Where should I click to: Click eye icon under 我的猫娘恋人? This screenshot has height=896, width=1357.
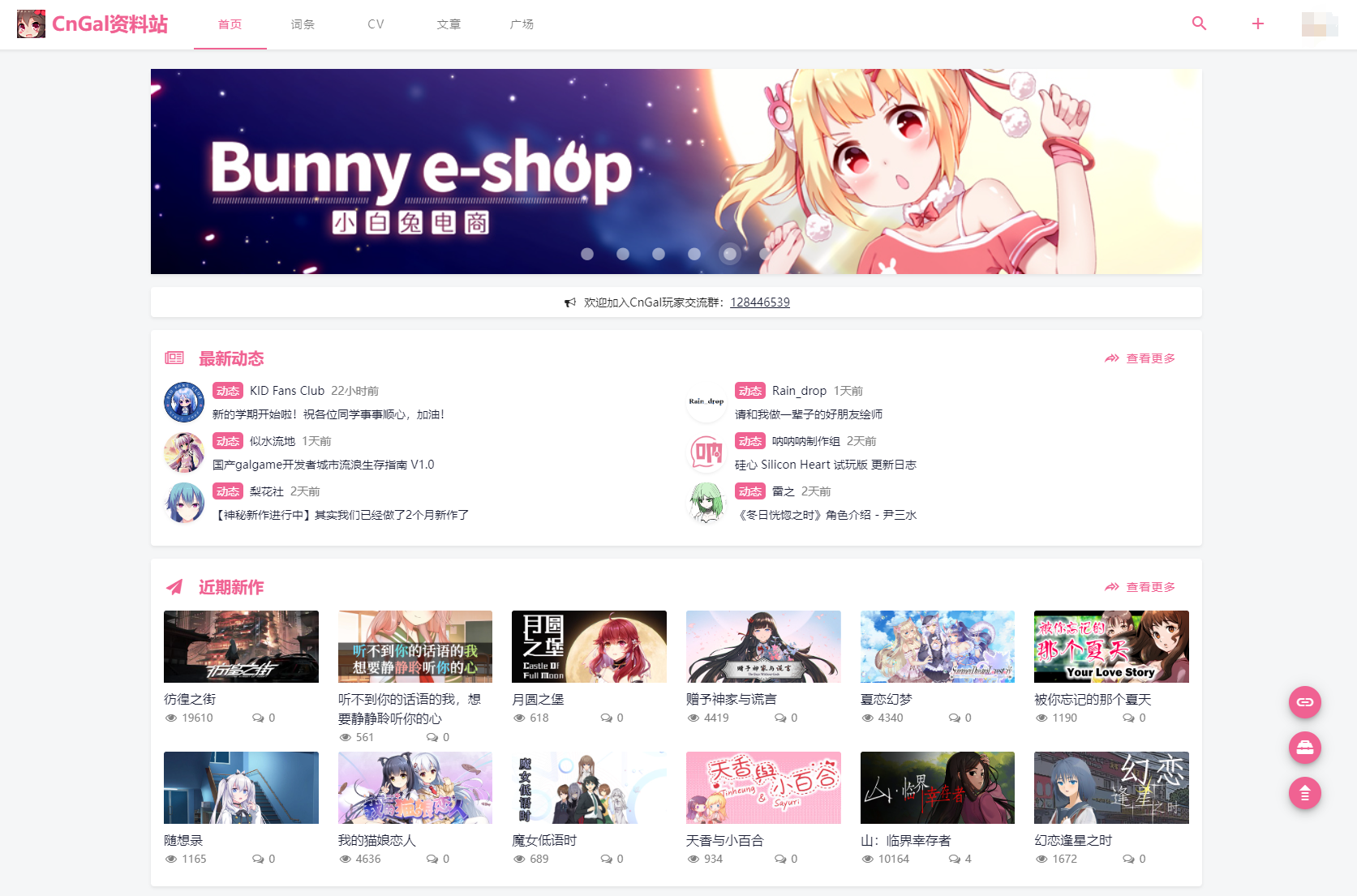point(346,859)
